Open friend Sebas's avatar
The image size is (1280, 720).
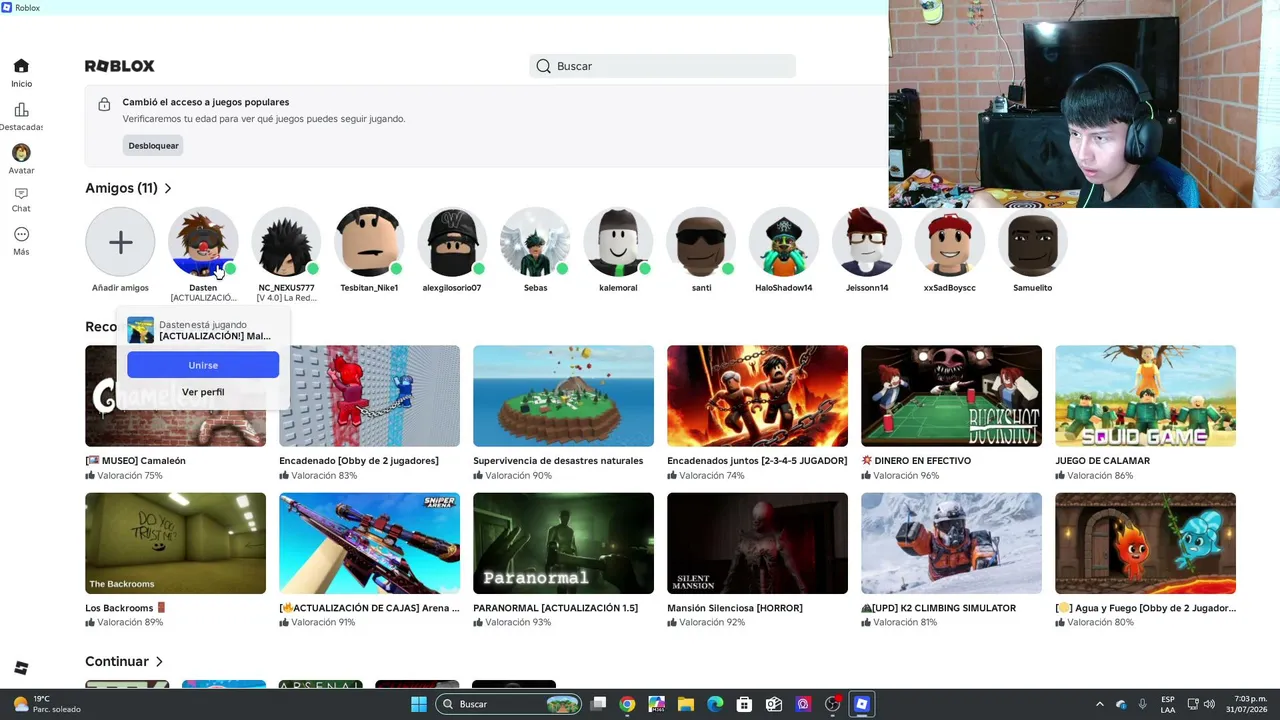coord(535,242)
